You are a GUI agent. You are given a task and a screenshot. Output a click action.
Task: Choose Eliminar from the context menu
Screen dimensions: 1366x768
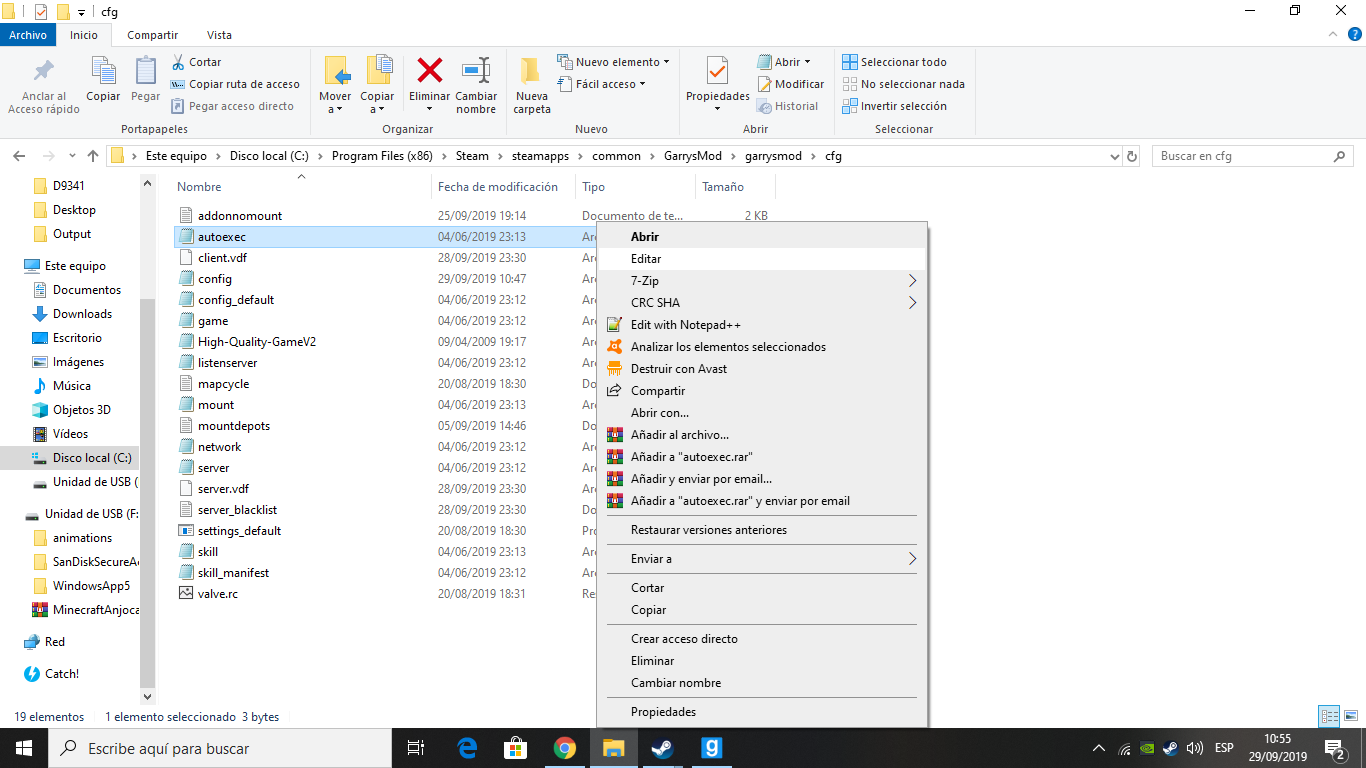pyautogui.click(x=762, y=661)
